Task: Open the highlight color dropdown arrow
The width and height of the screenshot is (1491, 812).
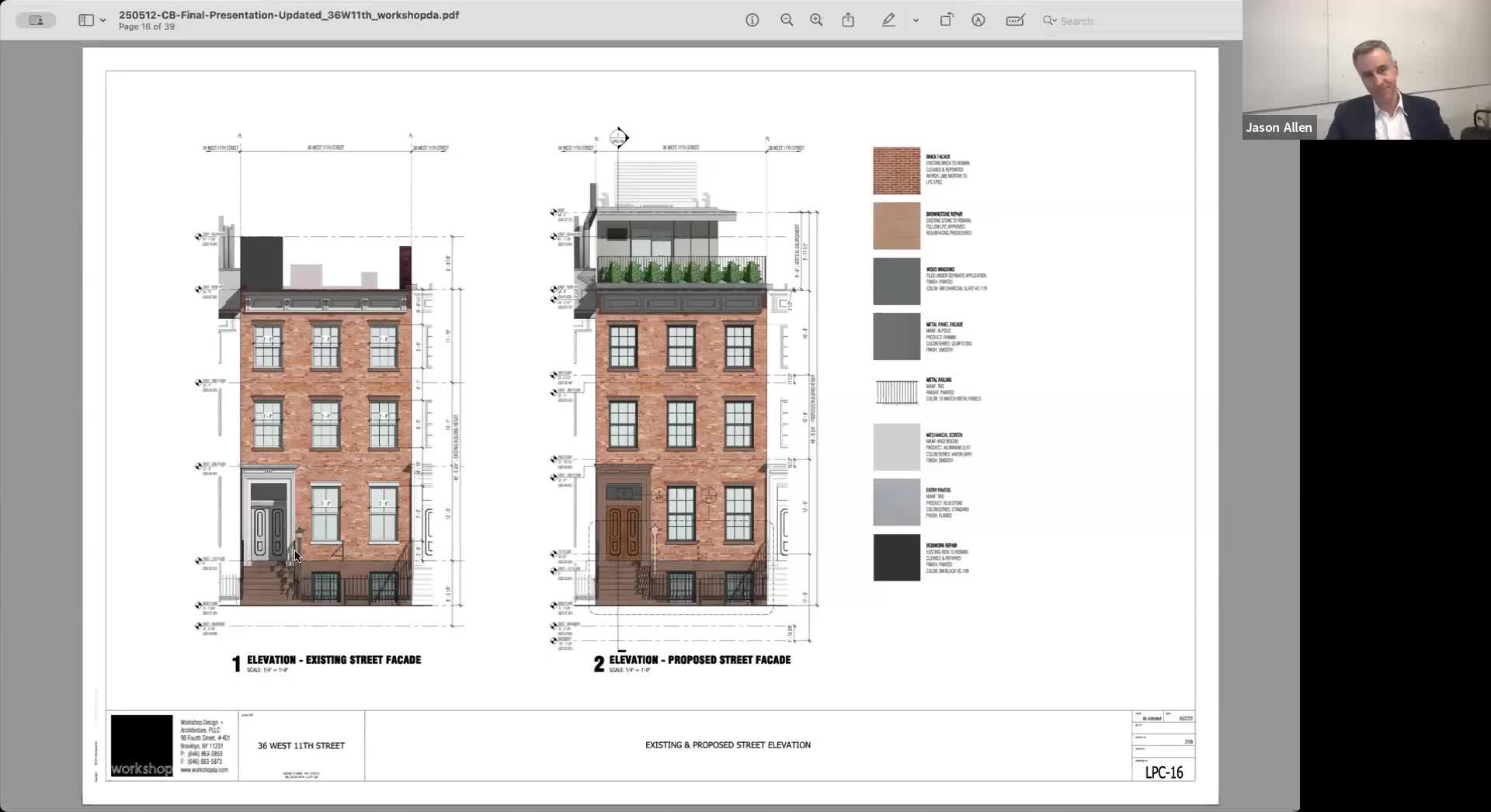Action: pyautogui.click(x=916, y=21)
